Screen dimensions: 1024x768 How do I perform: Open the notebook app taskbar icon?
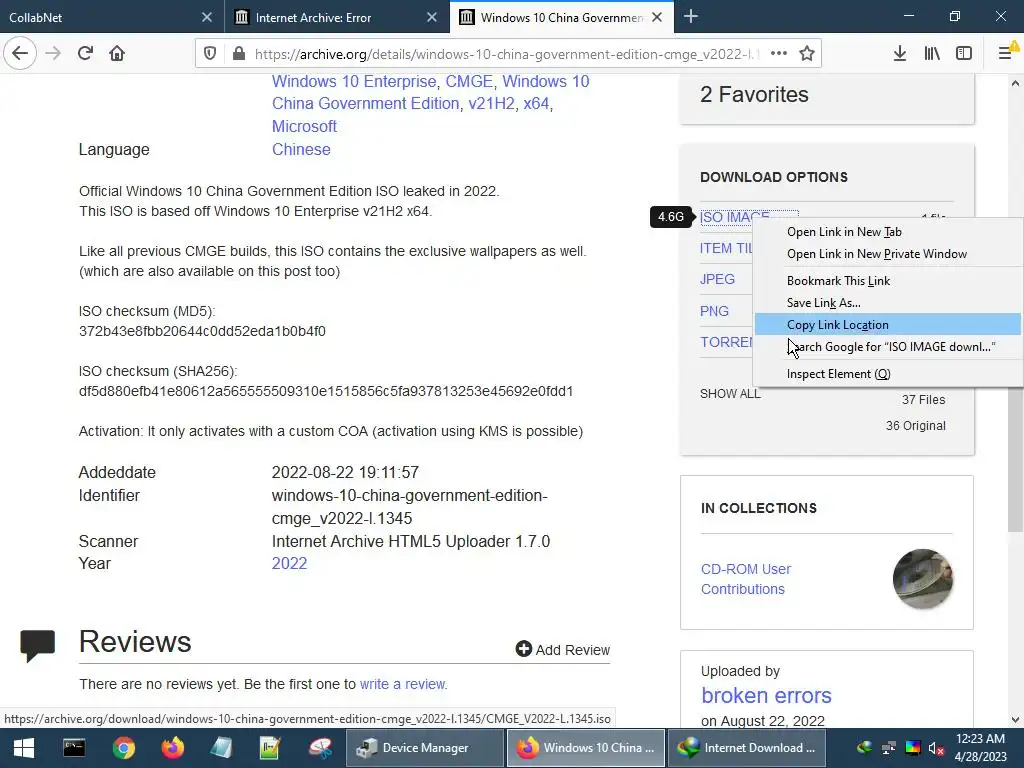coord(221,748)
